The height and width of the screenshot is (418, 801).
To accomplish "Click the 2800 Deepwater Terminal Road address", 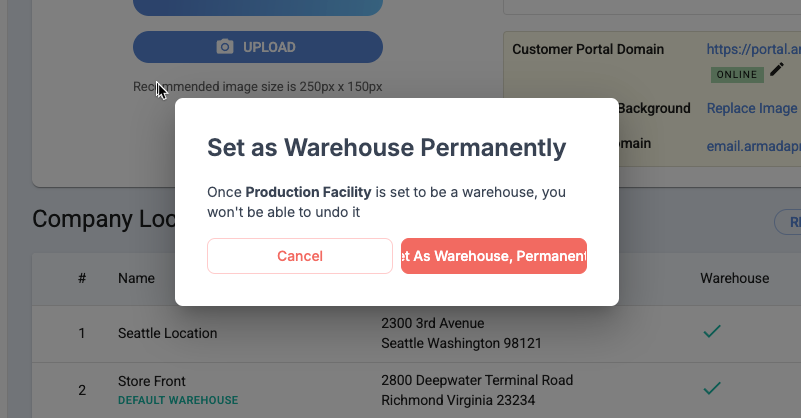I will click(477, 380).
